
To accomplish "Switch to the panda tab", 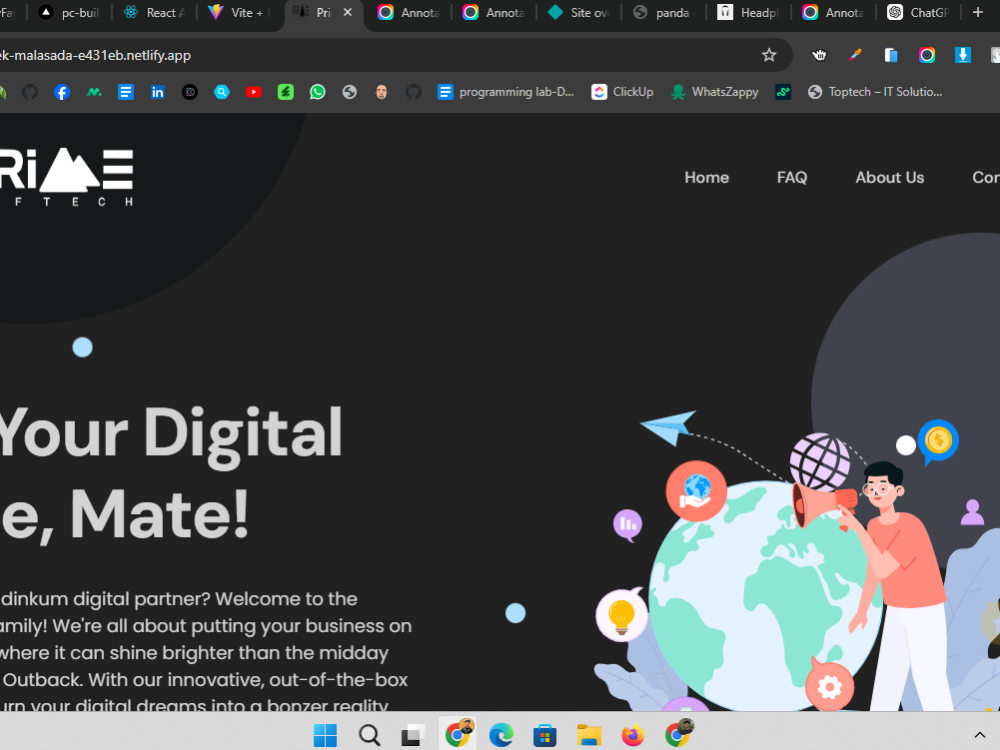I will (x=664, y=13).
